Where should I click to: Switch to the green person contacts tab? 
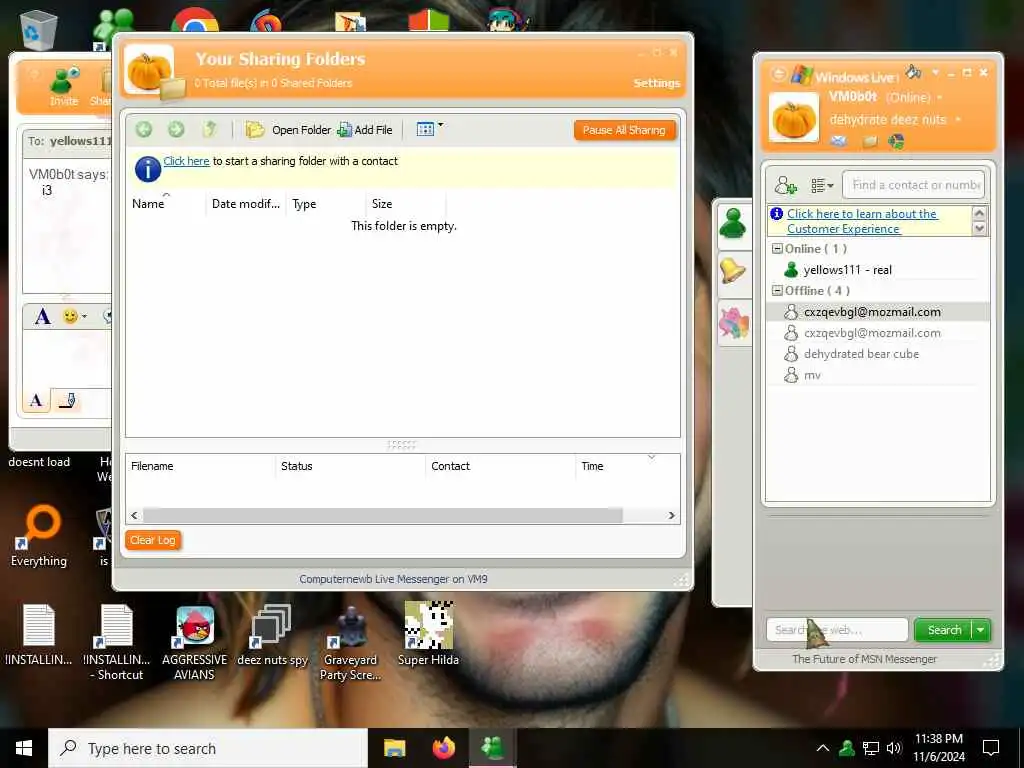pos(733,224)
